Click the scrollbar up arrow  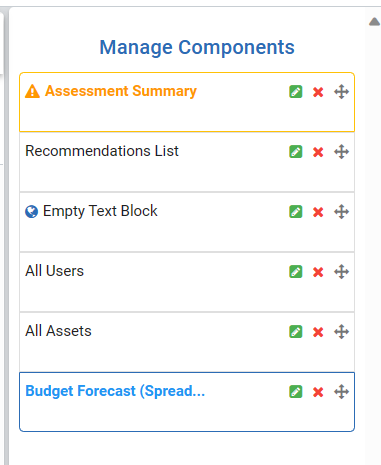pyautogui.click(x=375, y=22)
